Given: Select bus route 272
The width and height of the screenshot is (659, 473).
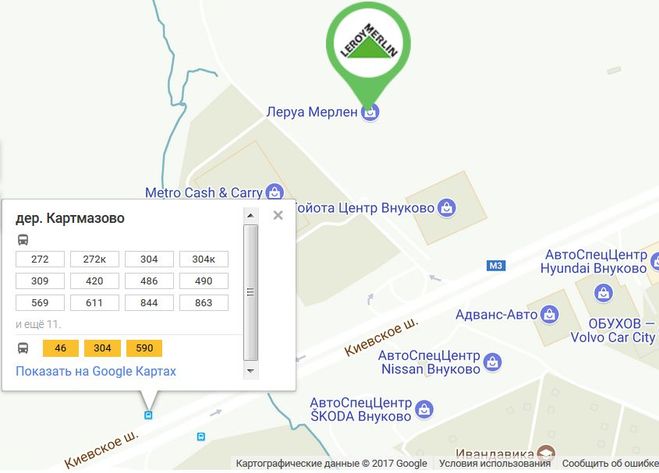Looking at the screenshot, I should (40, 259).
